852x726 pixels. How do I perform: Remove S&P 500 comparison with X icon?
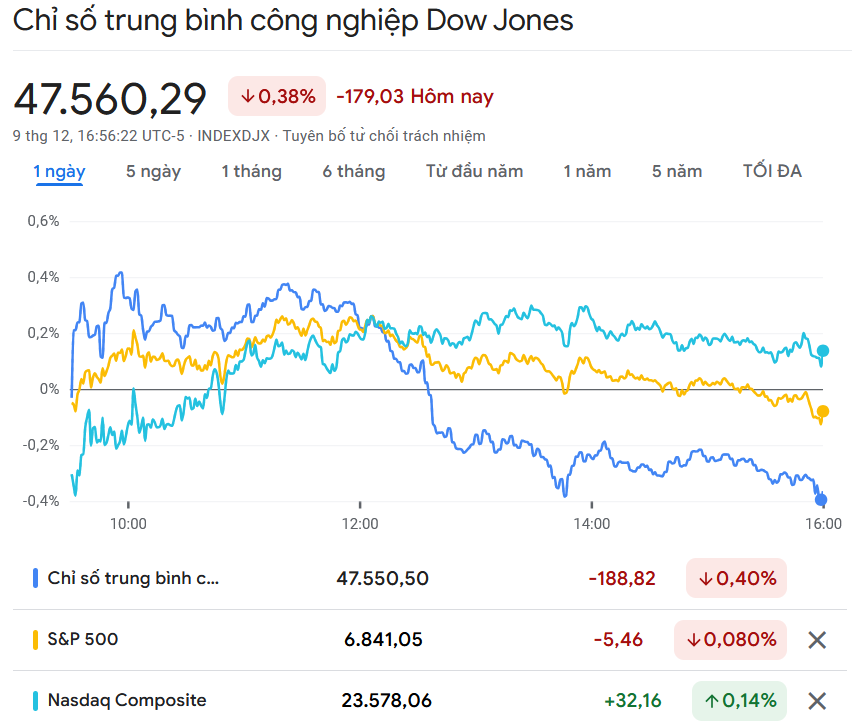817,640
